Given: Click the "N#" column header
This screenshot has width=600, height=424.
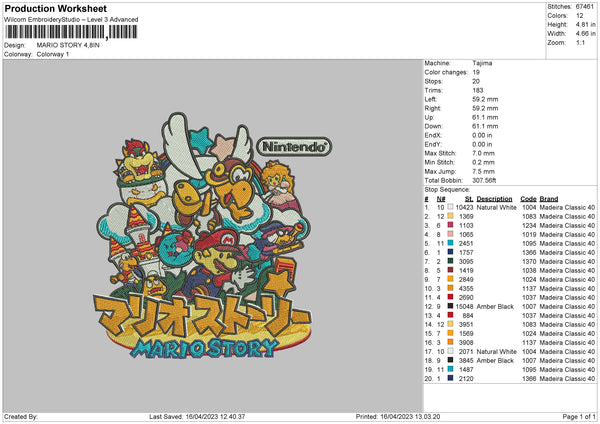Looking at the screenshot, I should (441, 199).
